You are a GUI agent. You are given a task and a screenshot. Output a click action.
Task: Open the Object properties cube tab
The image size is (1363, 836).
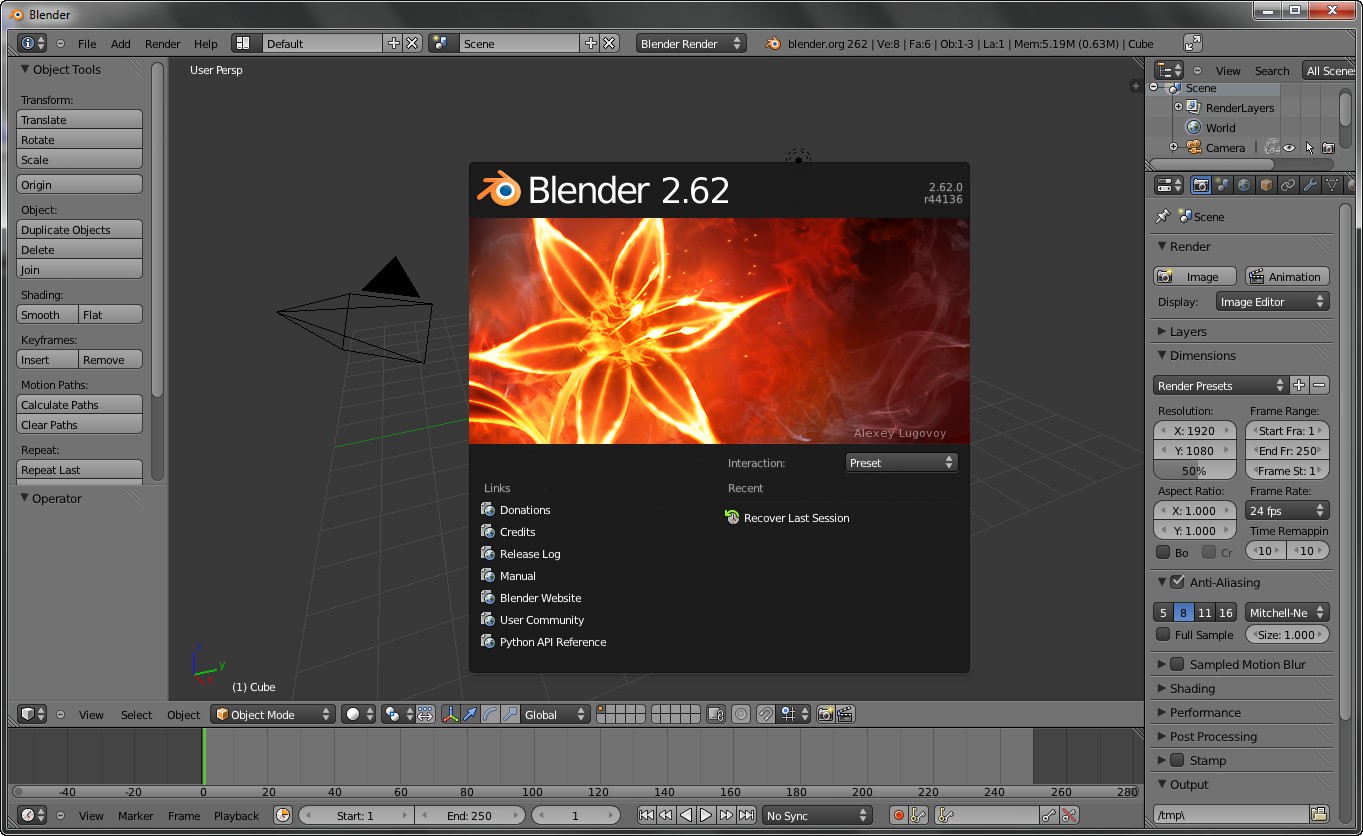point(1266,185)
